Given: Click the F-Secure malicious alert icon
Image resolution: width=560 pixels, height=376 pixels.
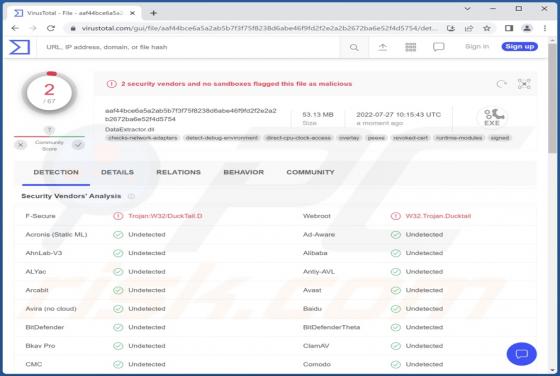Looking at the screenshot, I should (x=118, y=216).
